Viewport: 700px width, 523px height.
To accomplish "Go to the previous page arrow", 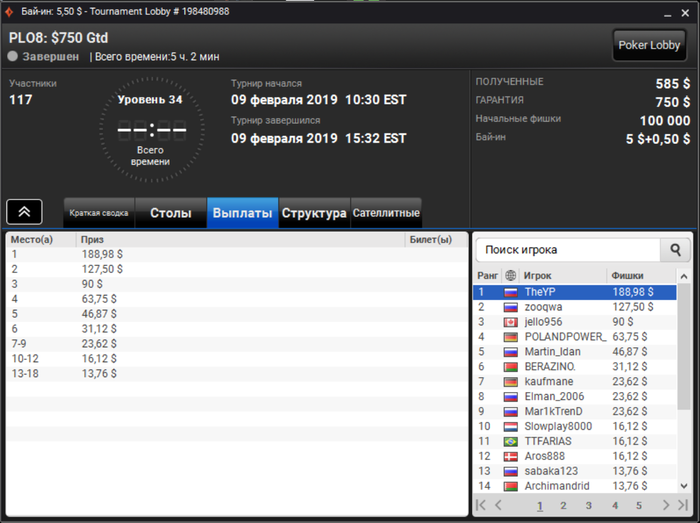I will coord(498,505).
